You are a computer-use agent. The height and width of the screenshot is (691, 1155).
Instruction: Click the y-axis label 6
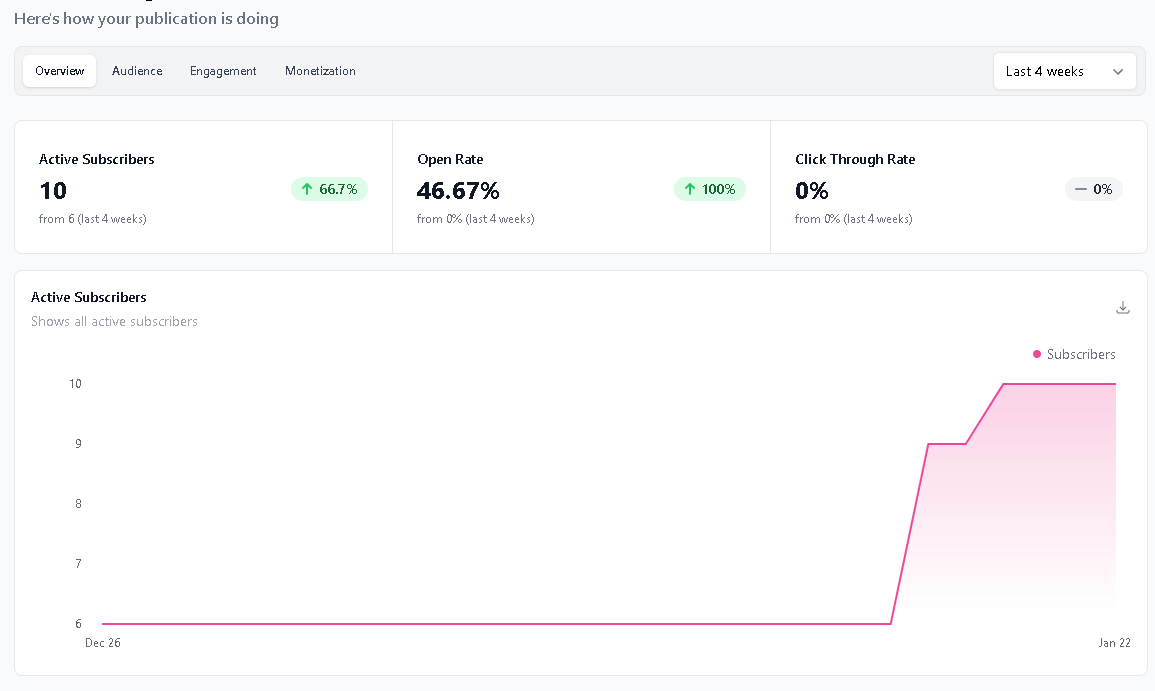78,624
